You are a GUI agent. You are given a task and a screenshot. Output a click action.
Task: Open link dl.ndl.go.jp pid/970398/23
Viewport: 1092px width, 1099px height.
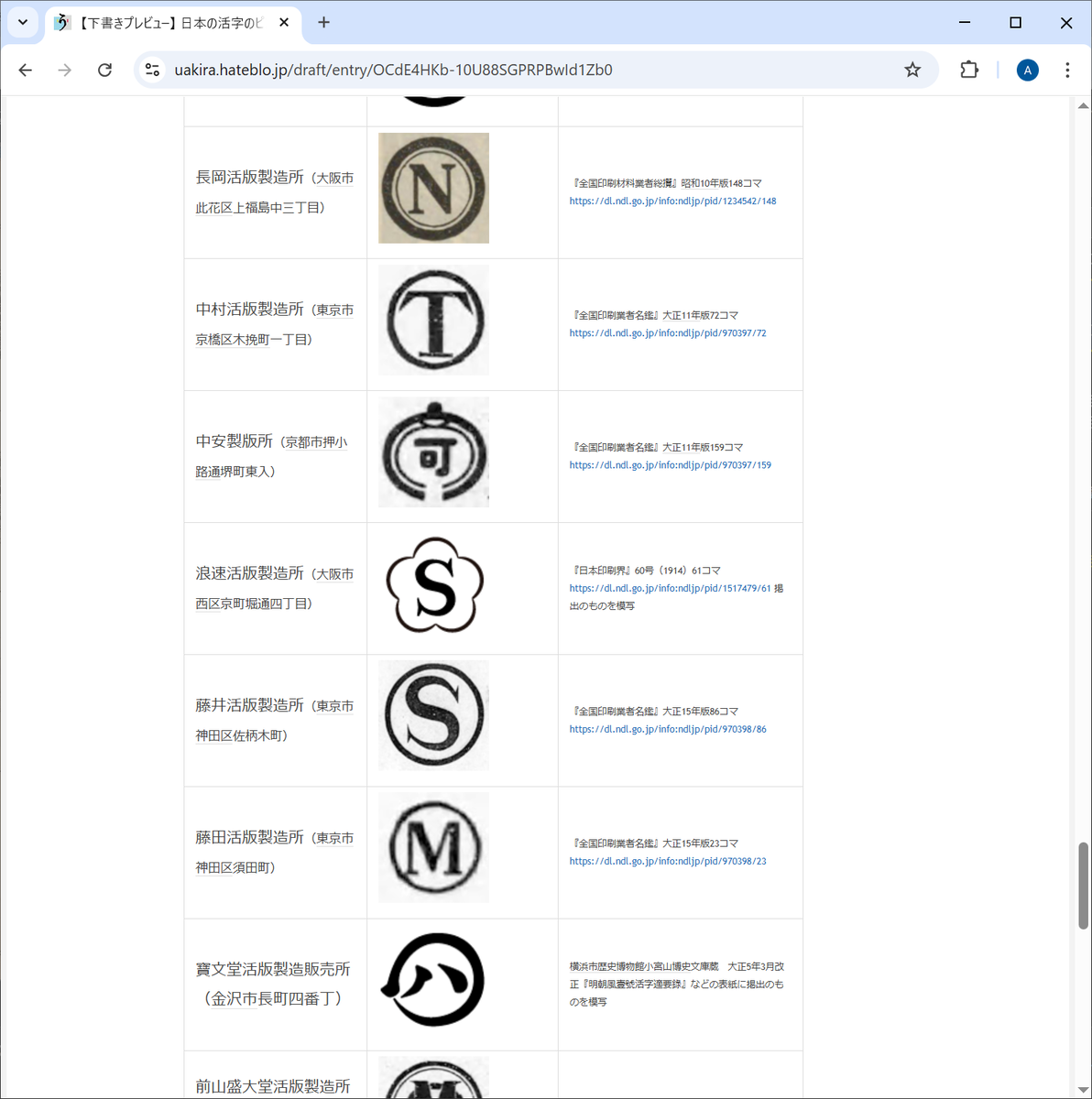[x=668, y=861]
